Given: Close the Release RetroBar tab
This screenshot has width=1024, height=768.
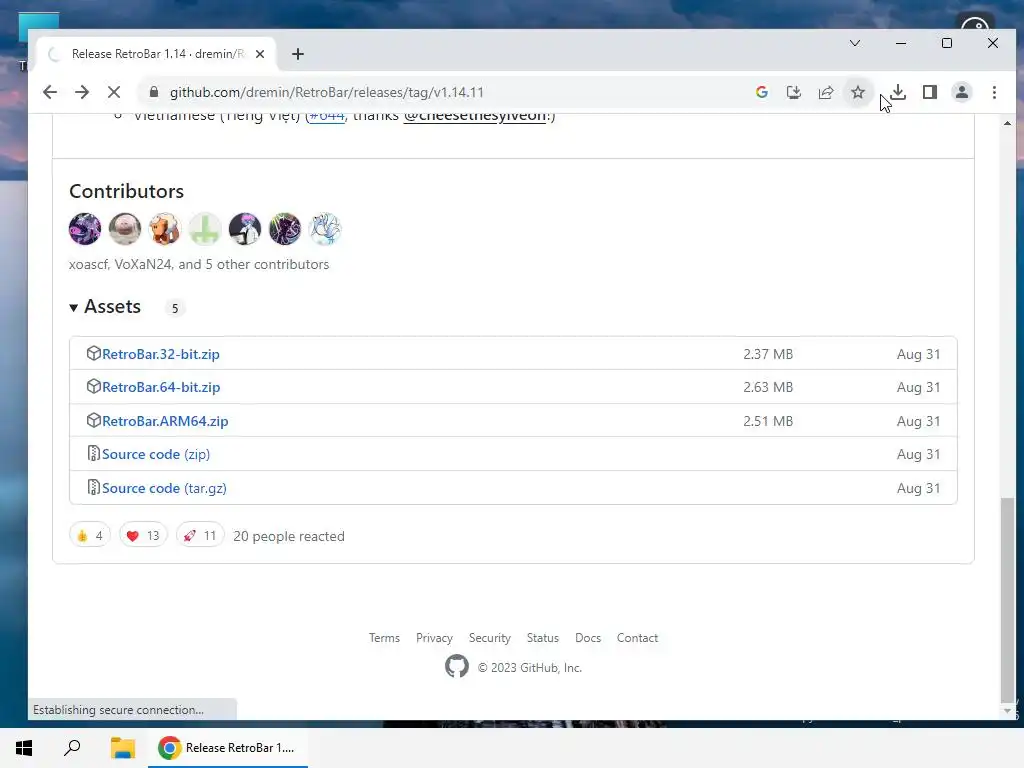Looking at the screenshot, I should click(x=260, y=54).
